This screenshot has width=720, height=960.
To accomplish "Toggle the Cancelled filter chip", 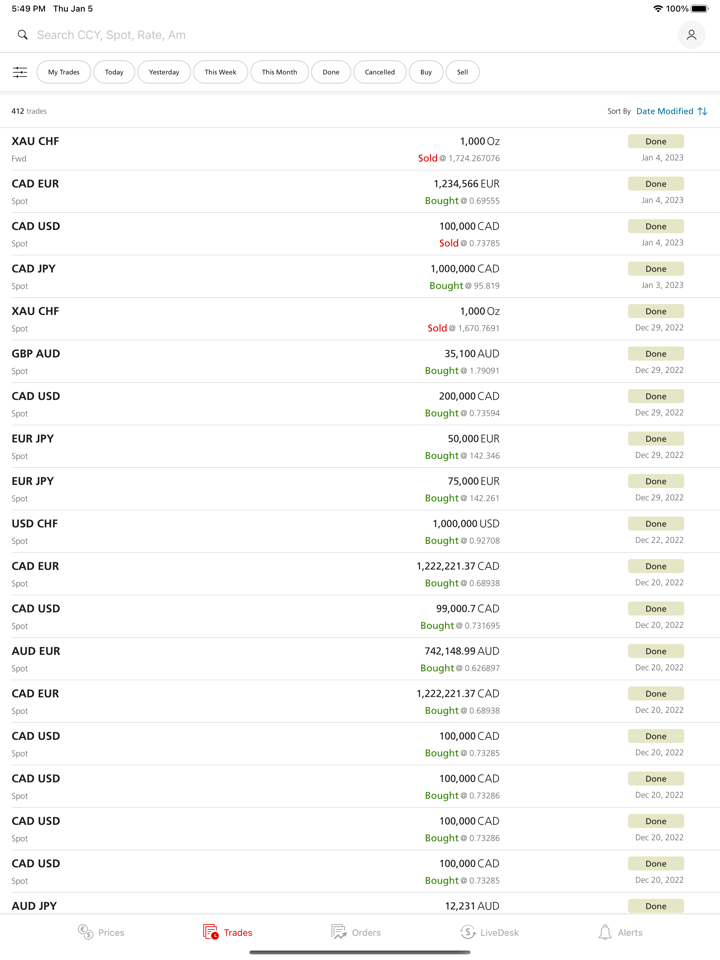I will coord(380,72).
